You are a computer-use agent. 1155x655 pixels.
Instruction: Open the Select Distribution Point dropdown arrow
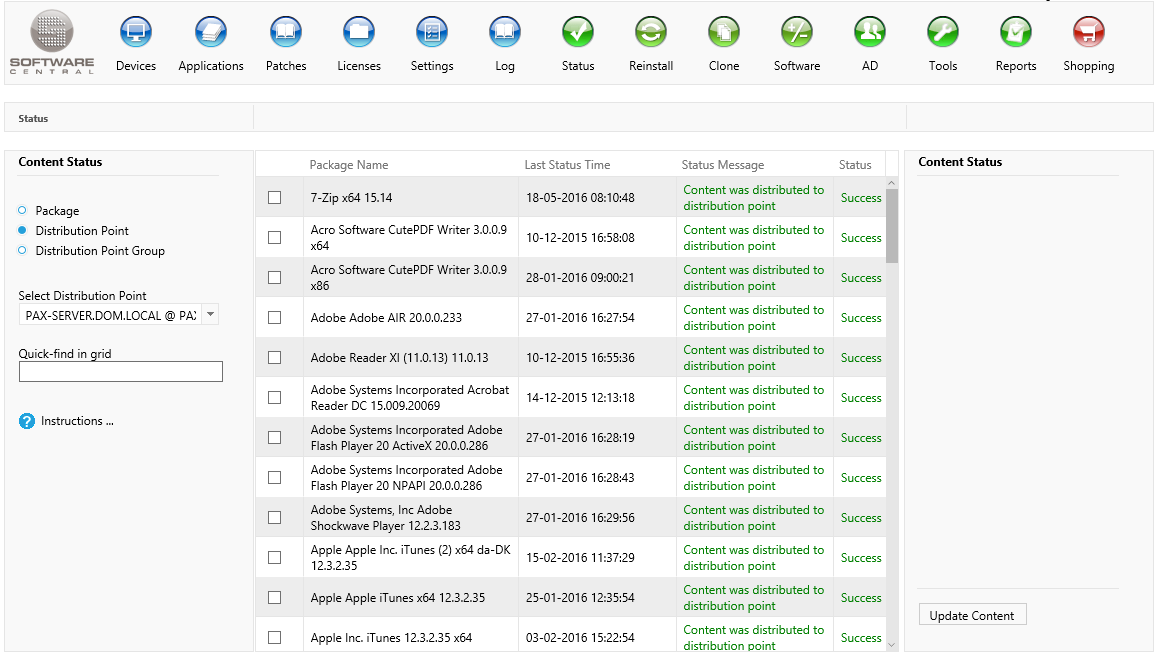pos(211,315)
